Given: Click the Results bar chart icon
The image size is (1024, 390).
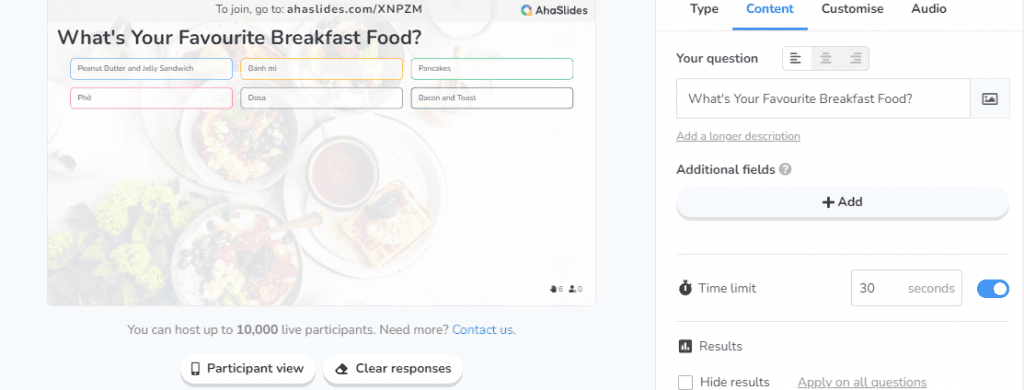Looking at the screenshot, I should [x=685, y=346].
